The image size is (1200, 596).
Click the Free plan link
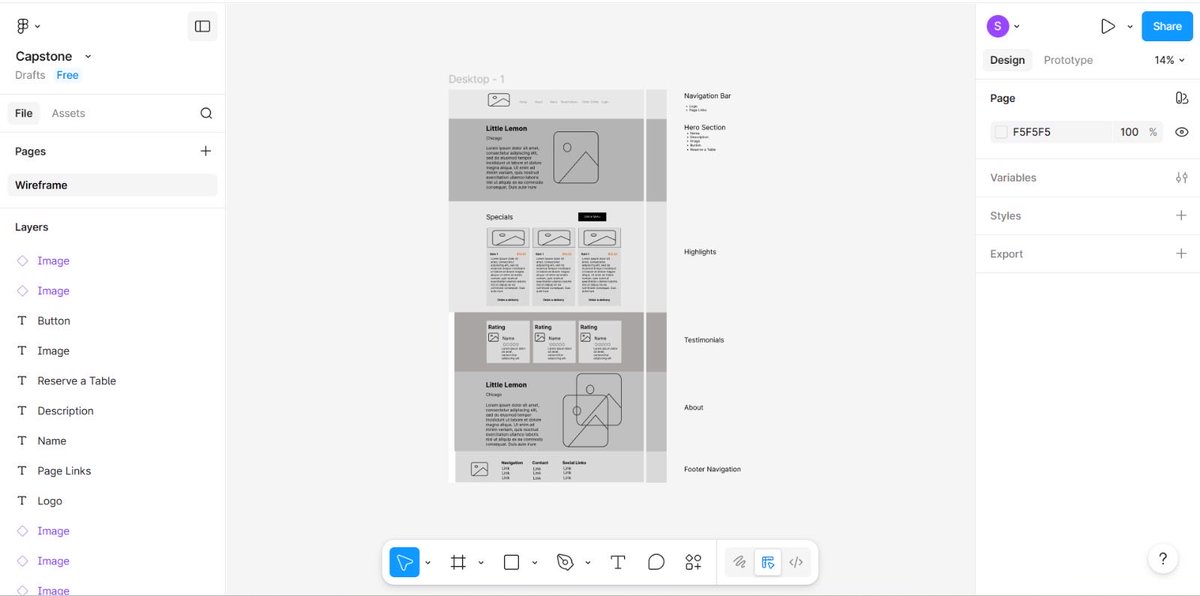pyautogui.click(x=67, y=75)
